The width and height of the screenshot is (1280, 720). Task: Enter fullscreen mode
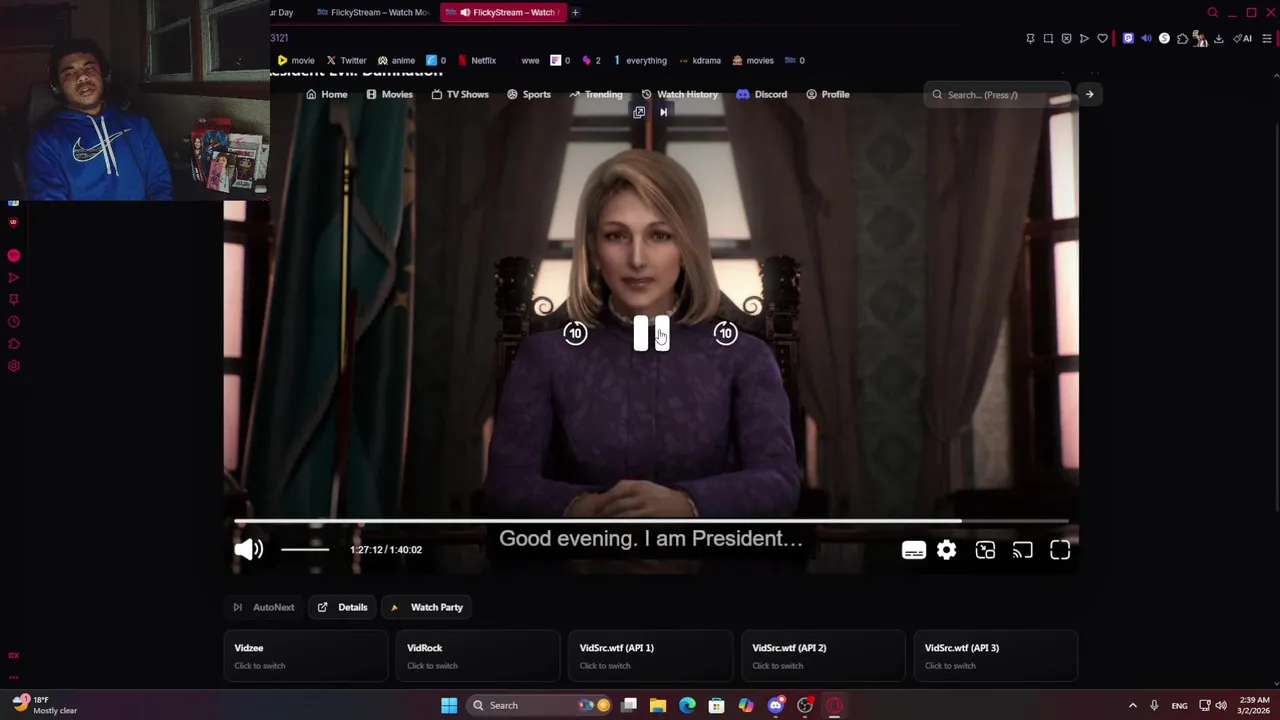pos(1060,550)
